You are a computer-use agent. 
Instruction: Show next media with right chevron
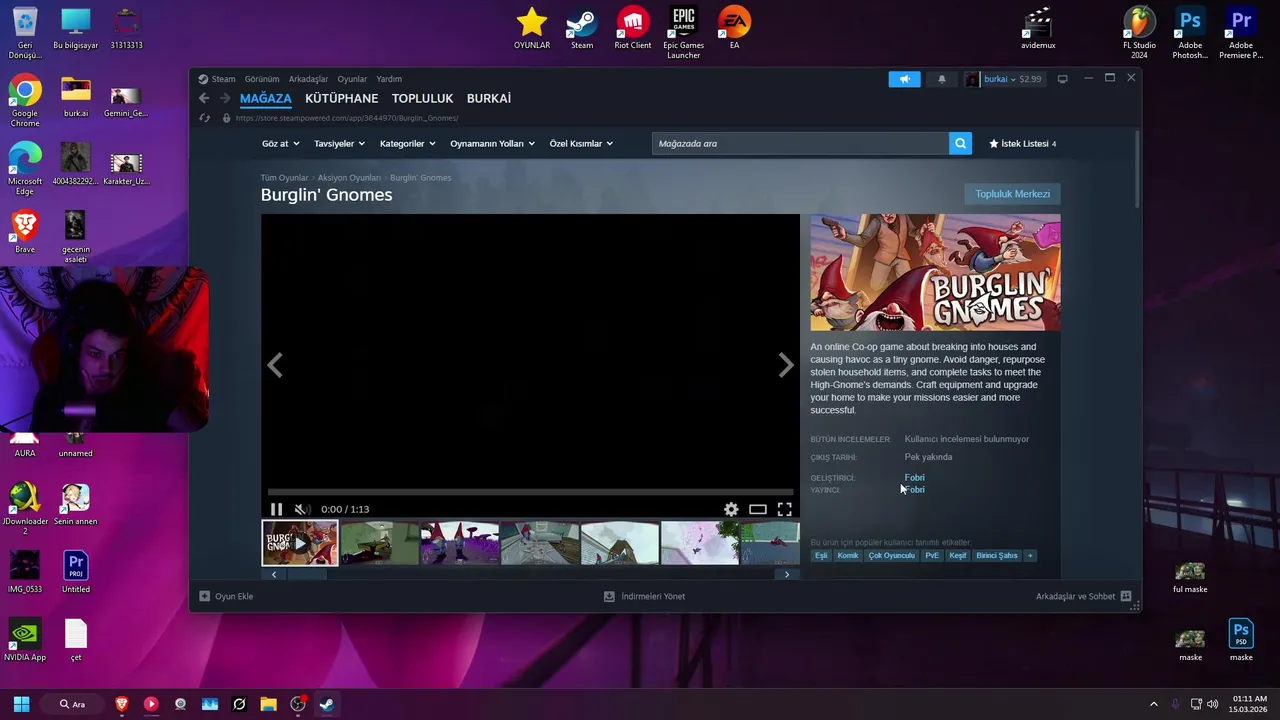point(786,366)
